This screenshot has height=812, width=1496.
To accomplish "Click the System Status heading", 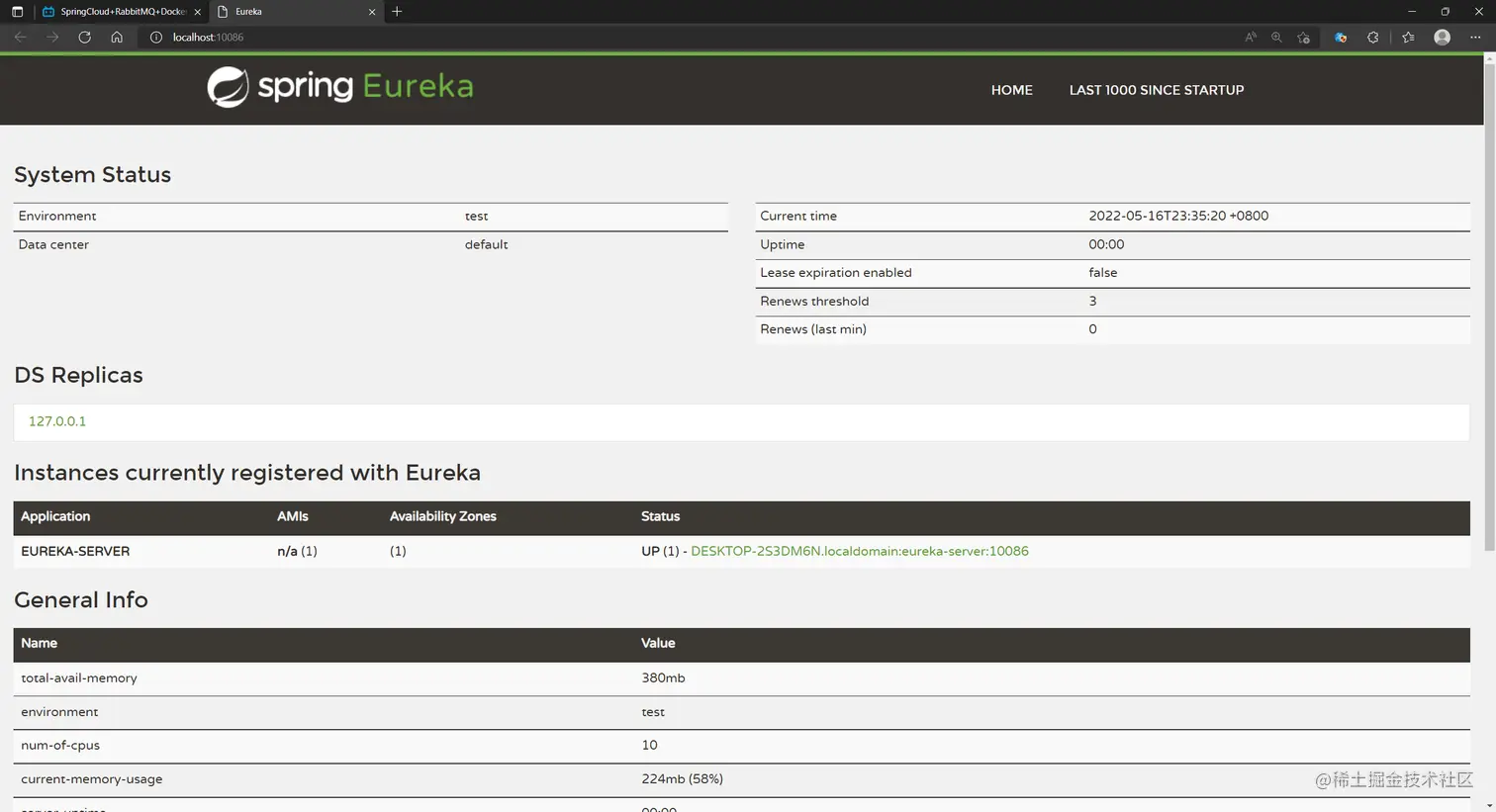I will [x=93, y=175].
